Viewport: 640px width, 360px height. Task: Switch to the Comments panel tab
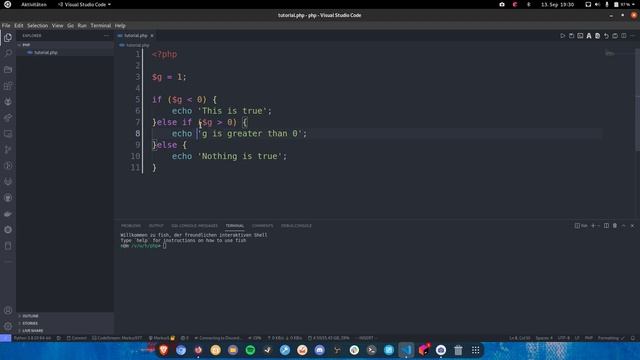[262, 226]
